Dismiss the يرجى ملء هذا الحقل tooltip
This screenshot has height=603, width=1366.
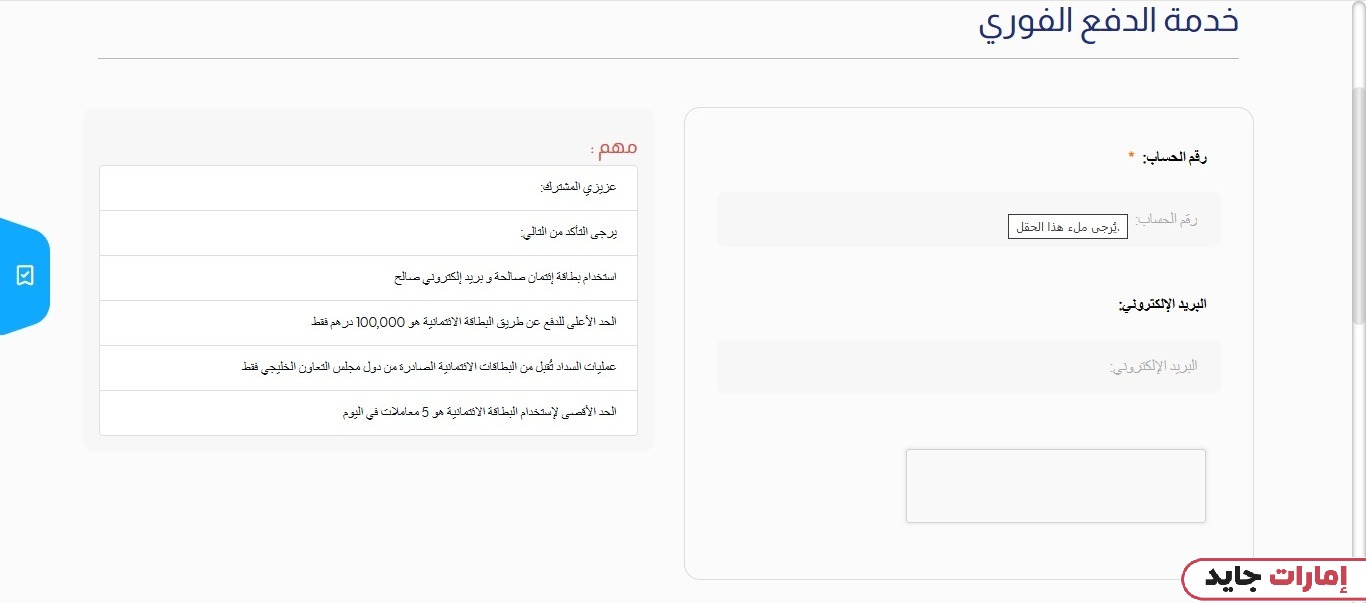click(1066, 226)
